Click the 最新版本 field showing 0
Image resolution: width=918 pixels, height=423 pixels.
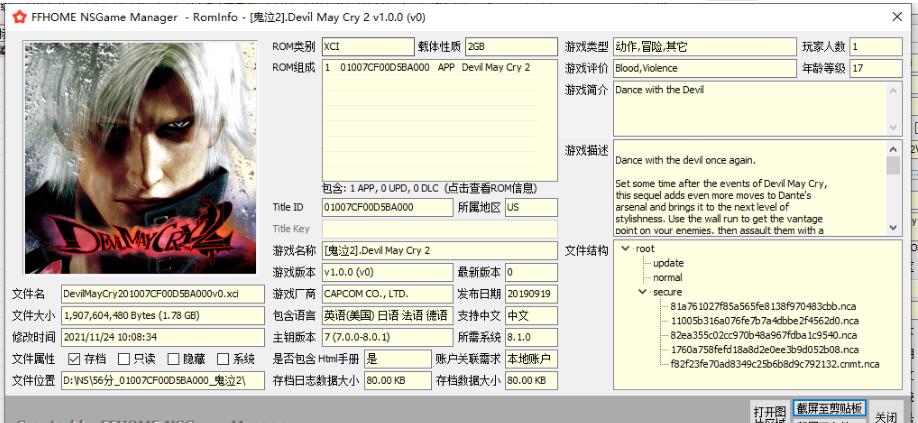[531, 272]
